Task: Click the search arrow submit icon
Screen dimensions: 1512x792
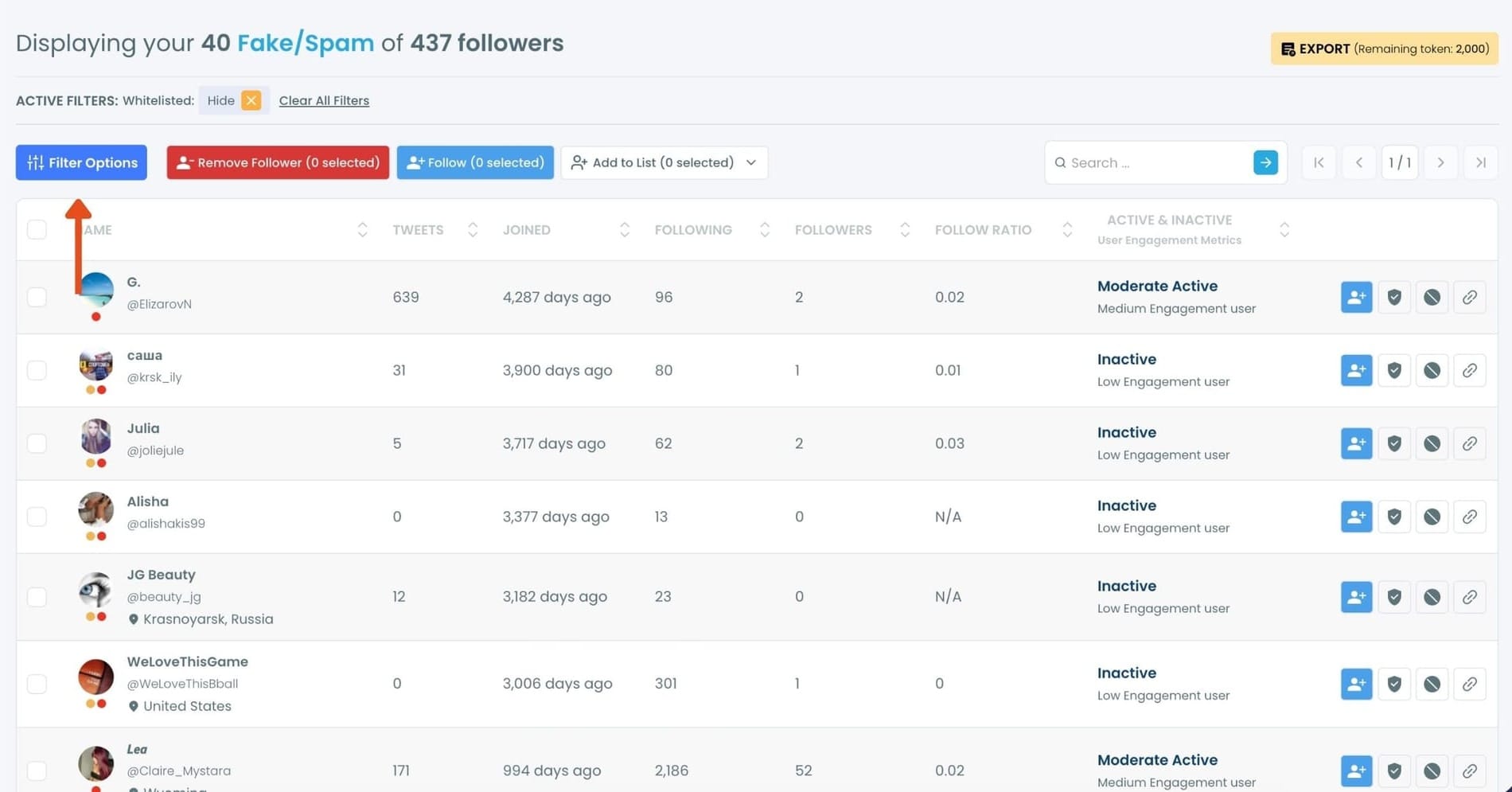Action: (1265, 162)
